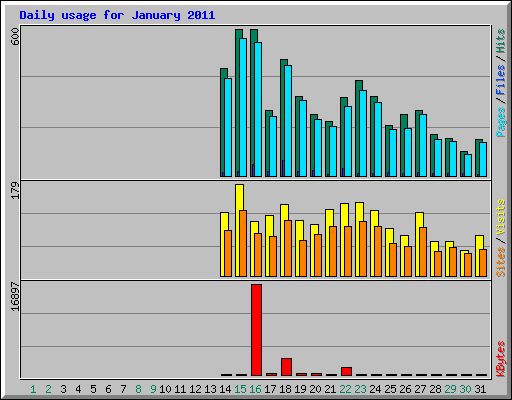Click day label "27" on the x-axis

click(x=420, y=389)
